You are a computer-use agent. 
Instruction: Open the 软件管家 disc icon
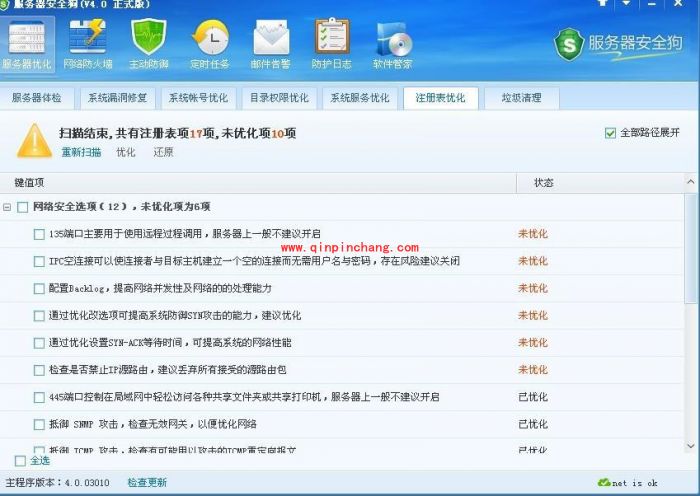[393, 43]
